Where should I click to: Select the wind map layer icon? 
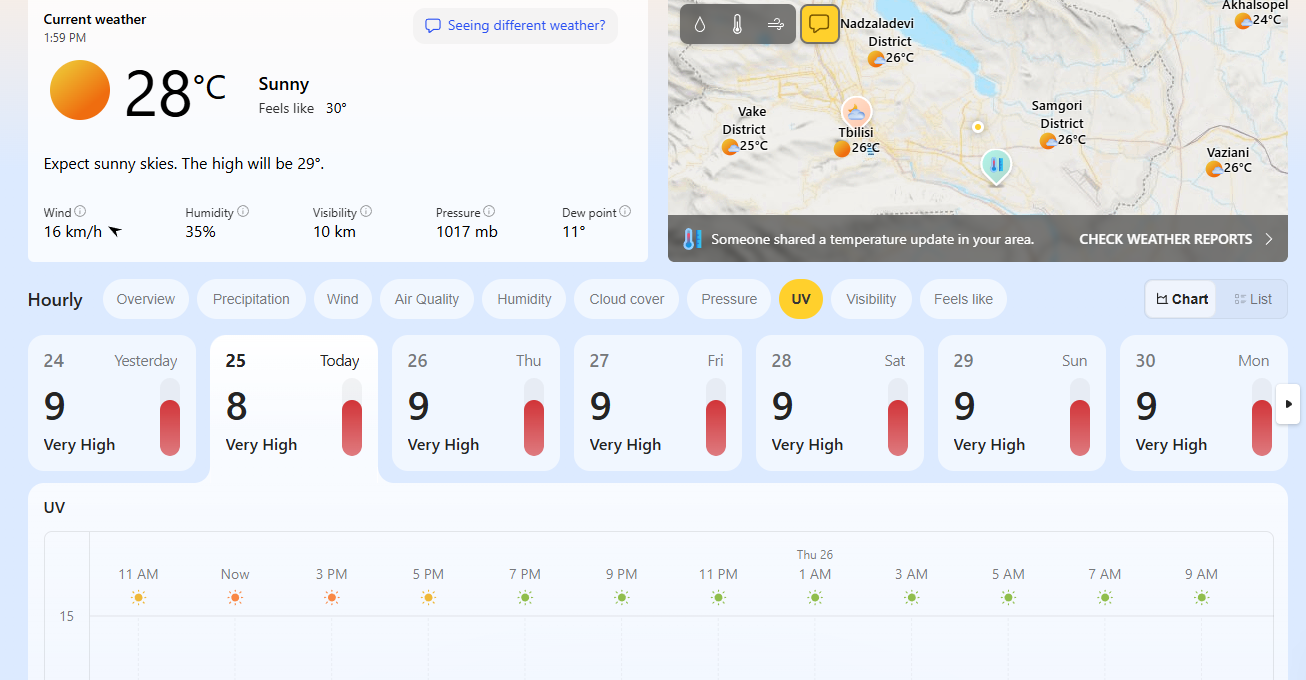775,25
